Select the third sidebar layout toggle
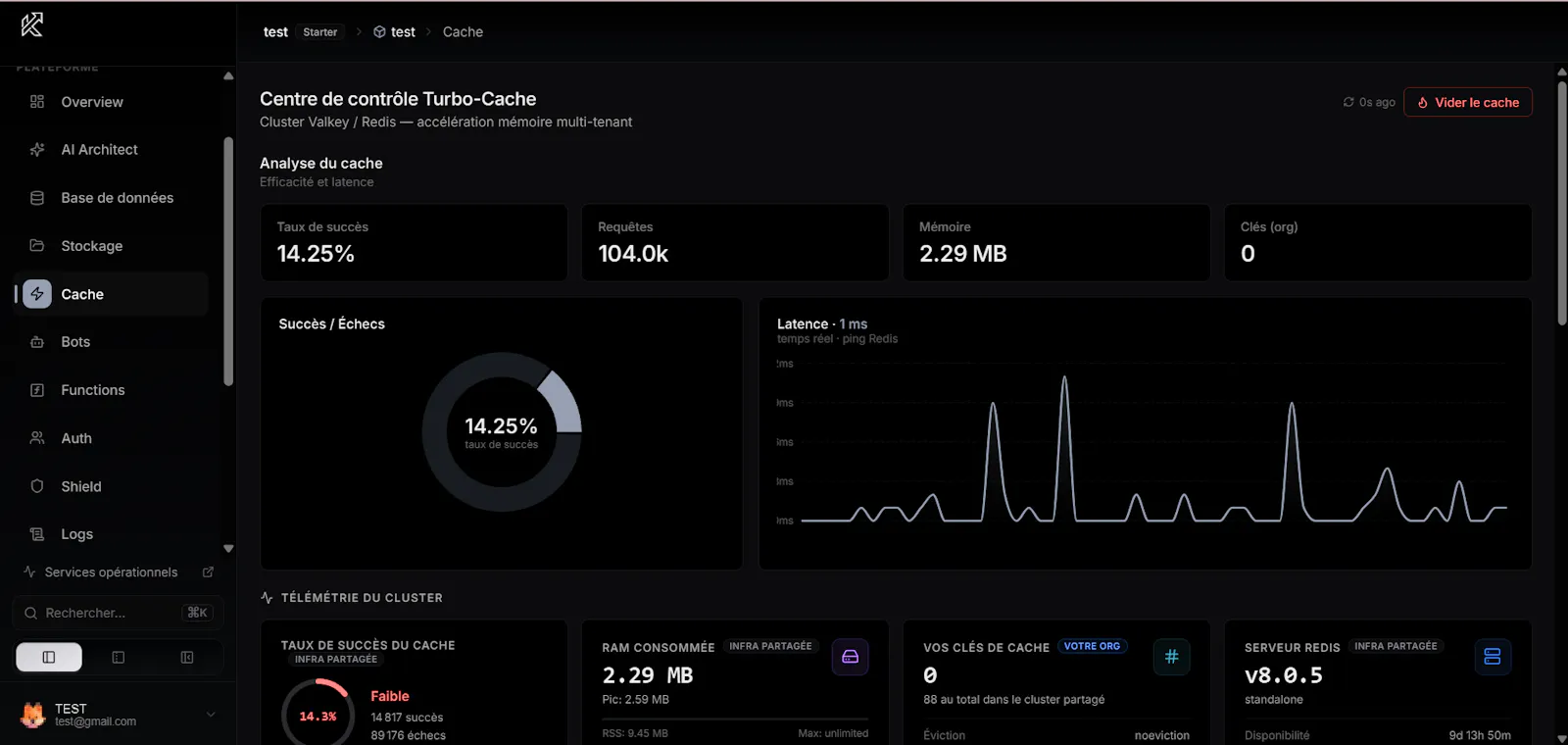Screen dimensions: 1568x745 (x=187, y=658)
